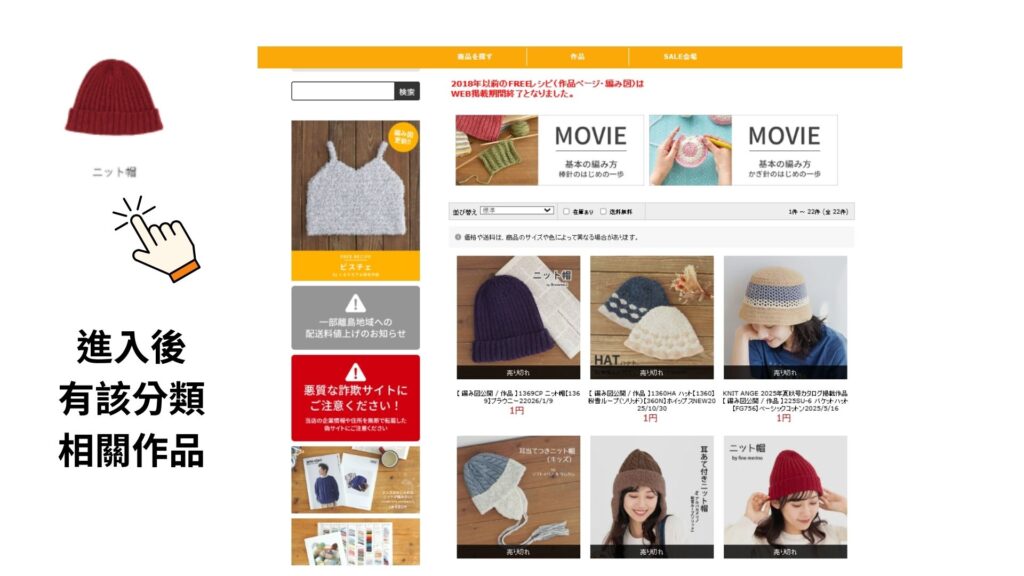Click the red knit hat category icon
Viewport: 1024px width, 576px height.
tap(113, 96)
